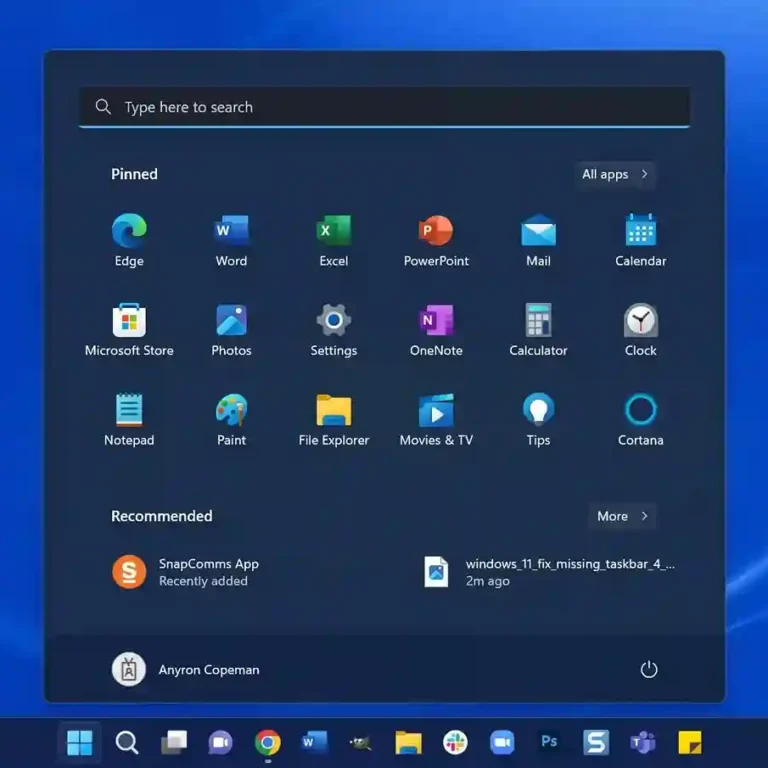Image resolution: width=768 pixels, height=768 pixels.
Task: Open the Calendar app
Action: (x=641, y=240)
